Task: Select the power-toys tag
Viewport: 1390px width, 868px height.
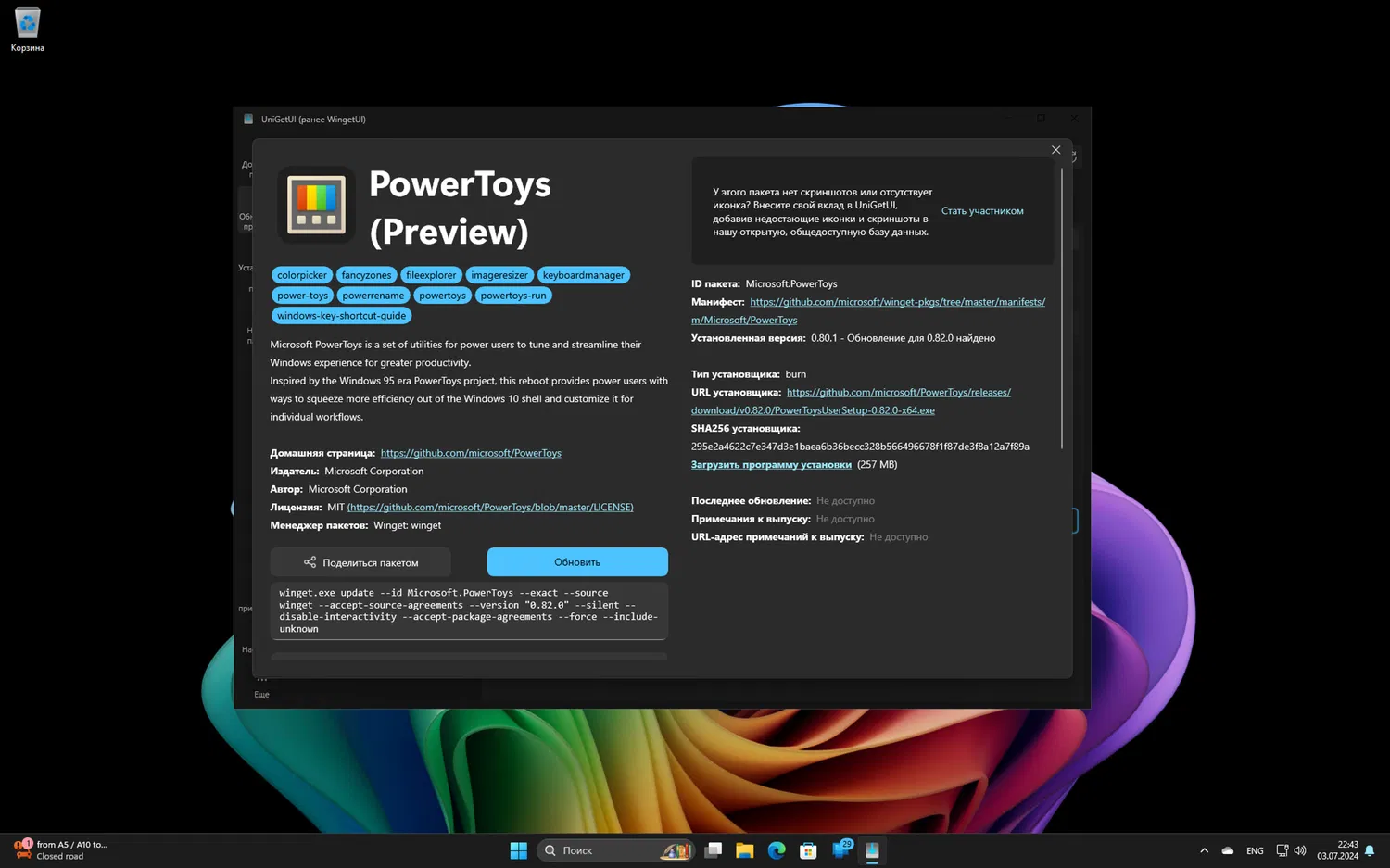Action: [303, 296]
